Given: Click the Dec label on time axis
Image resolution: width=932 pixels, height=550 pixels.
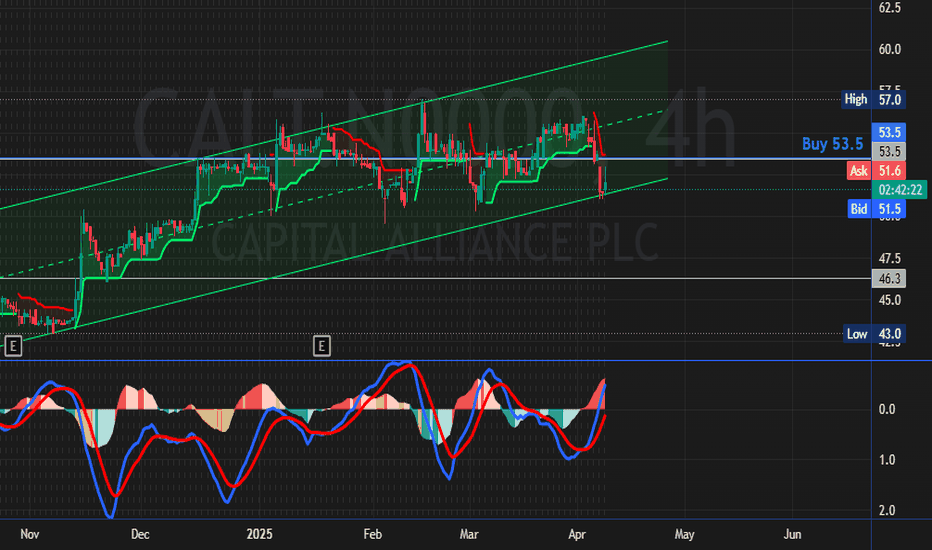Looking at the screenshot, I should [x=140, y=535].
